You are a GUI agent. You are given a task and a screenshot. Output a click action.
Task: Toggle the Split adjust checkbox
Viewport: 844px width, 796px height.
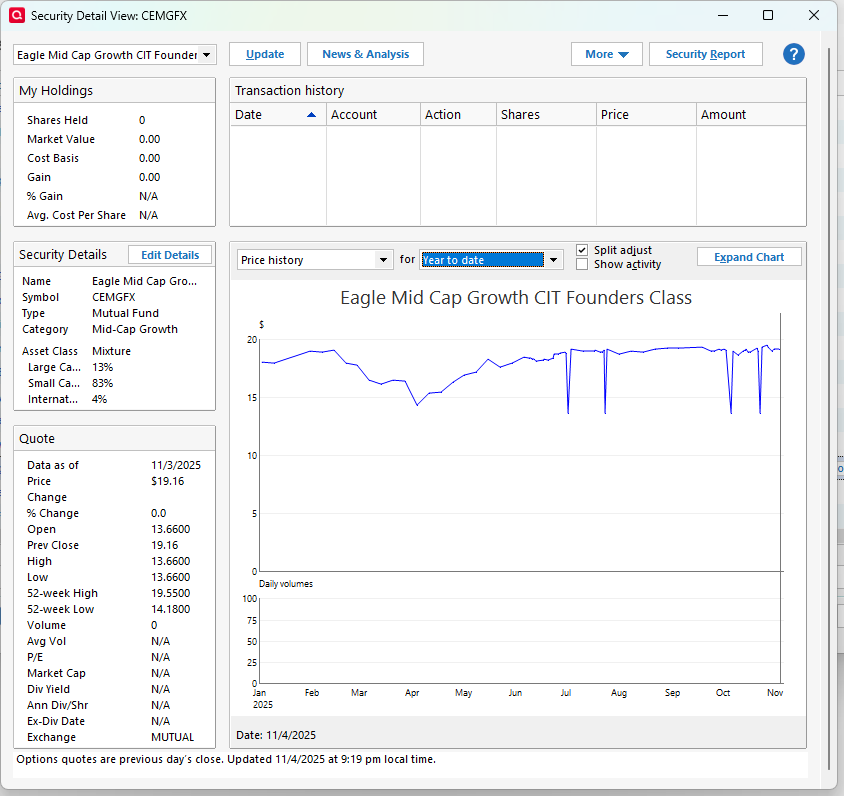click(582, 250)
